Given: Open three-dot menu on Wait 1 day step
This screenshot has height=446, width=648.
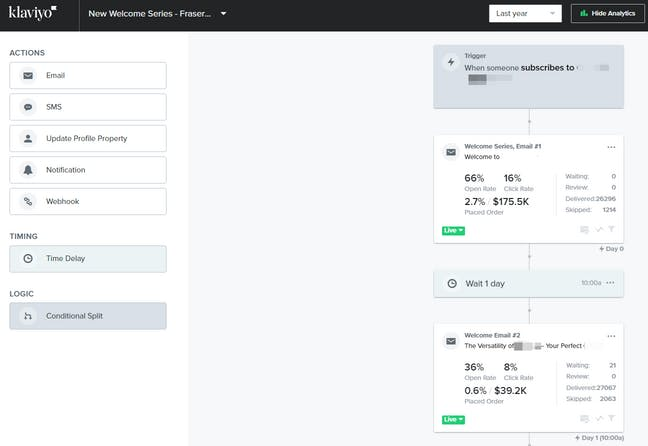Looking at the screenshot, I should pyautogui.click(x=611, y=283).
